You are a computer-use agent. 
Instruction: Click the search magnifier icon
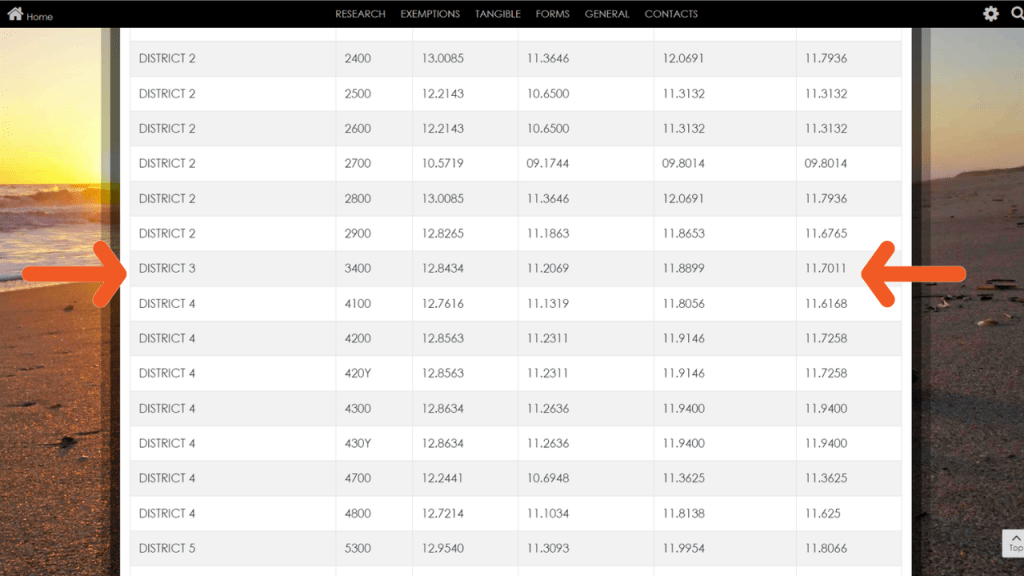point(1017,14)
